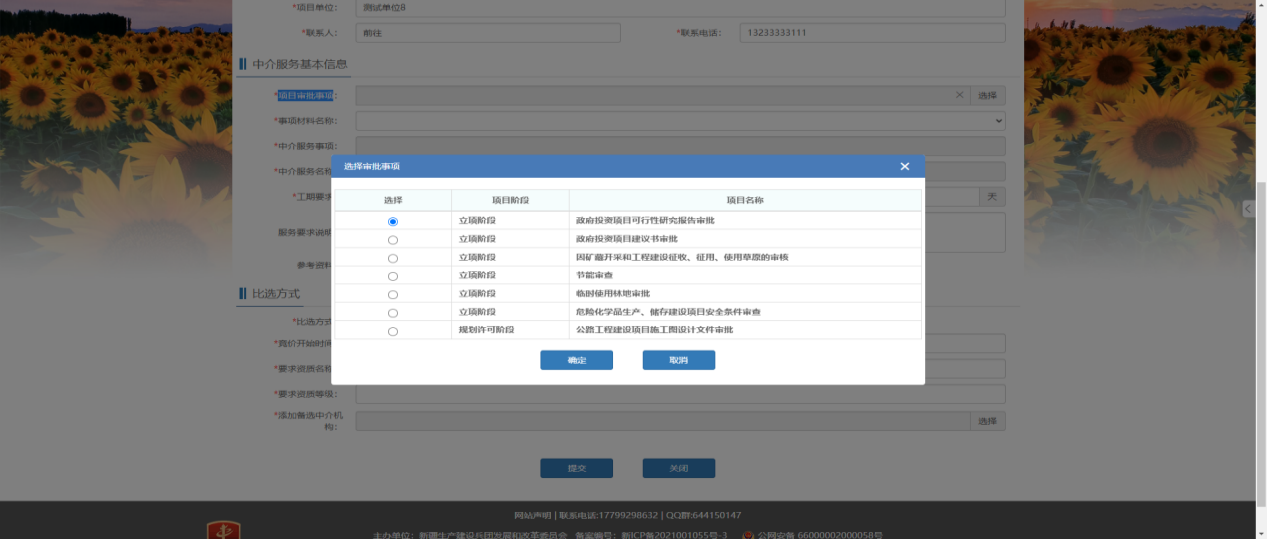Click 选择 button beside 项目审批事项
Image resolution: width=1267 pixels, height=539 pixels.
coord(987,96)
